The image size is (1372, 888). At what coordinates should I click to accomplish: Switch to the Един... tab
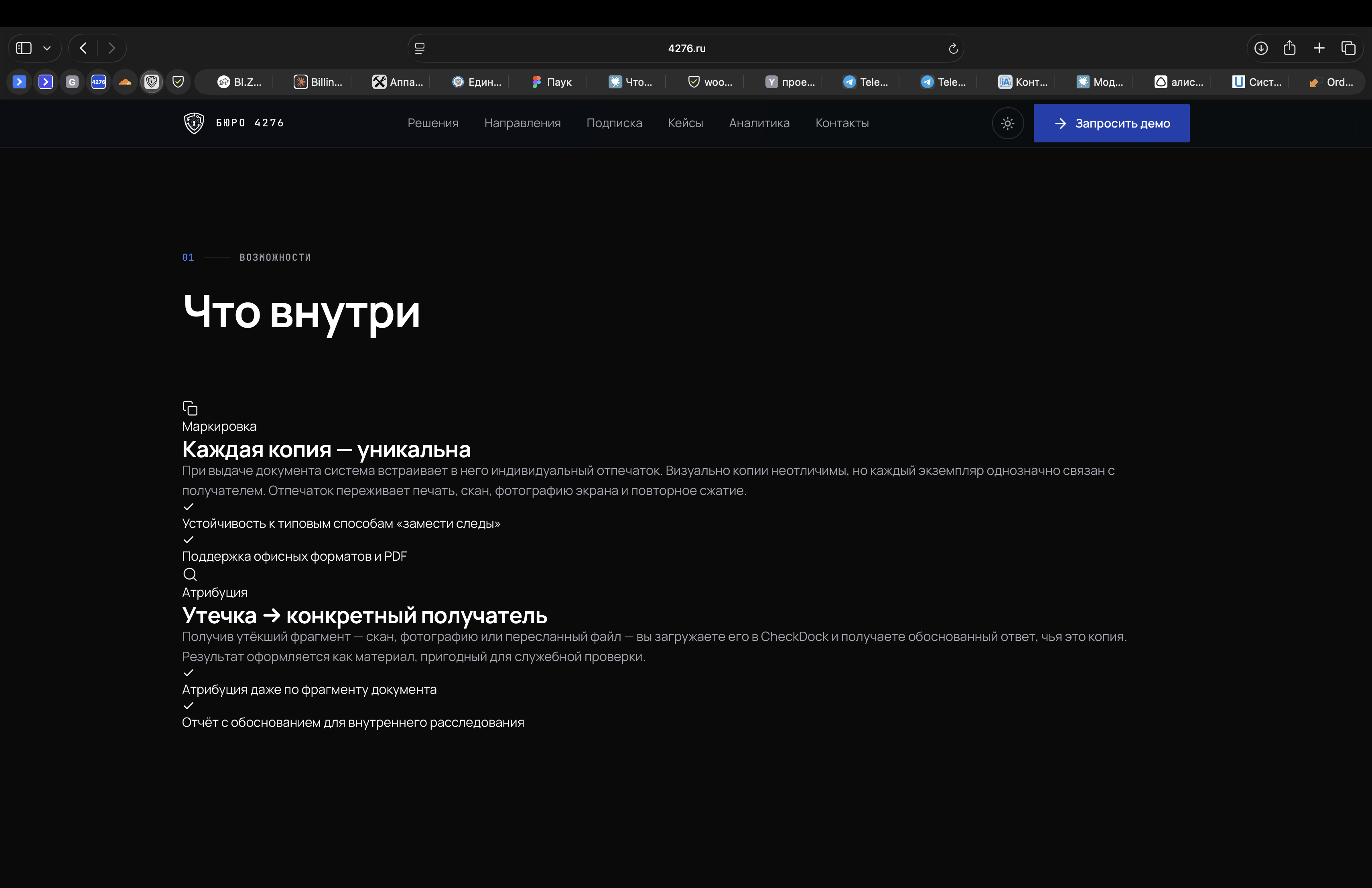click(476, 82)
